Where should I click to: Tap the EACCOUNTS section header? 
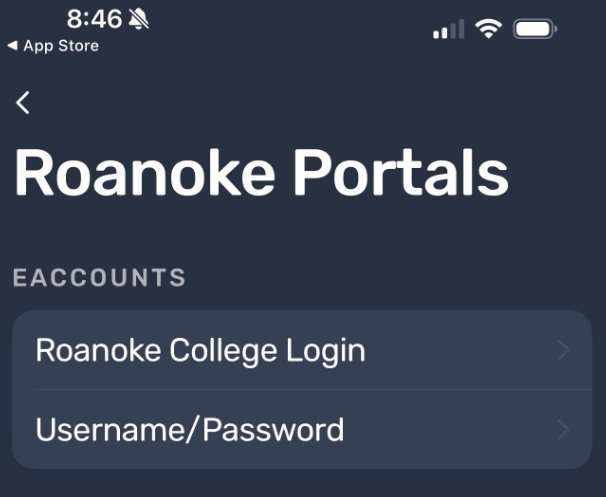coord(99,278)
